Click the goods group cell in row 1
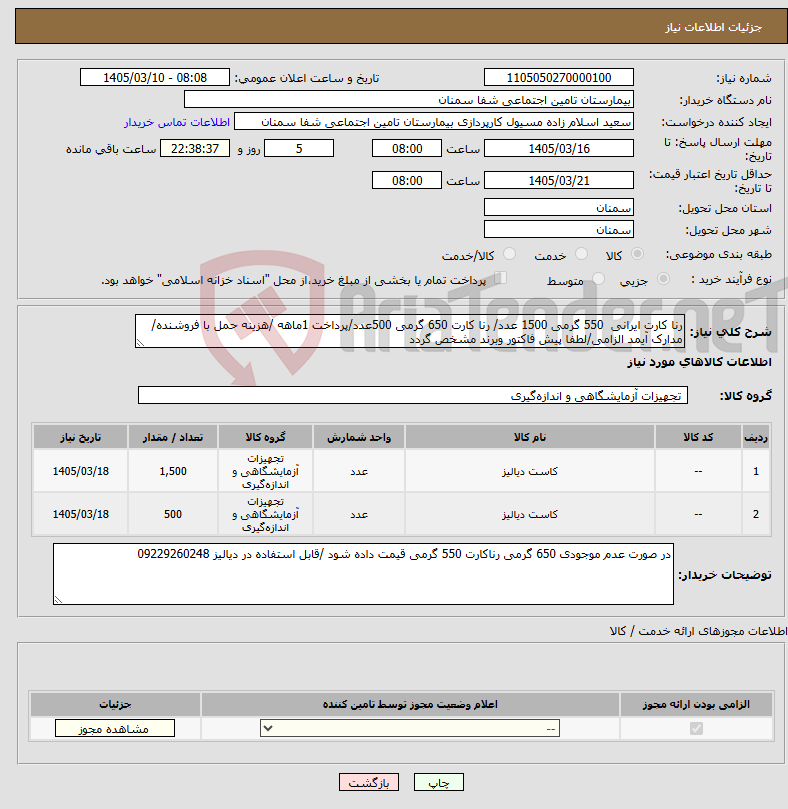 pos(265,471)
